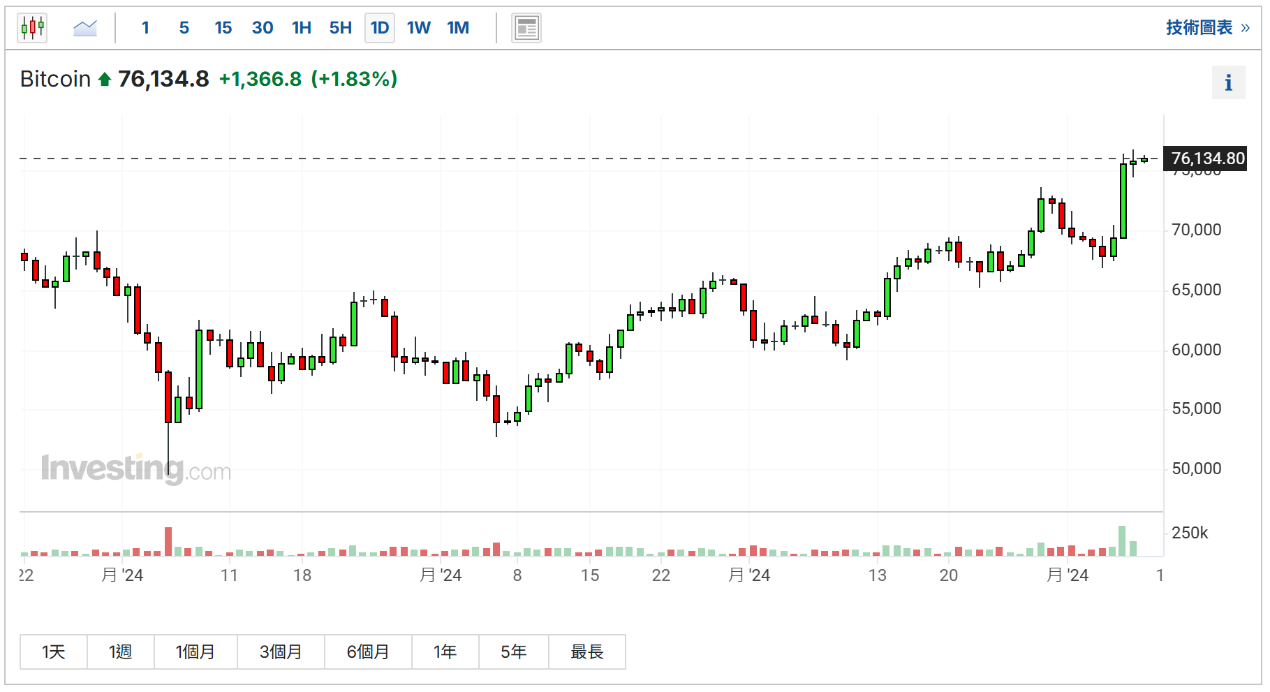Screen dimensions: 1270x692
Task: Open the 技術圖表 link
Action: coord(1207,28)
